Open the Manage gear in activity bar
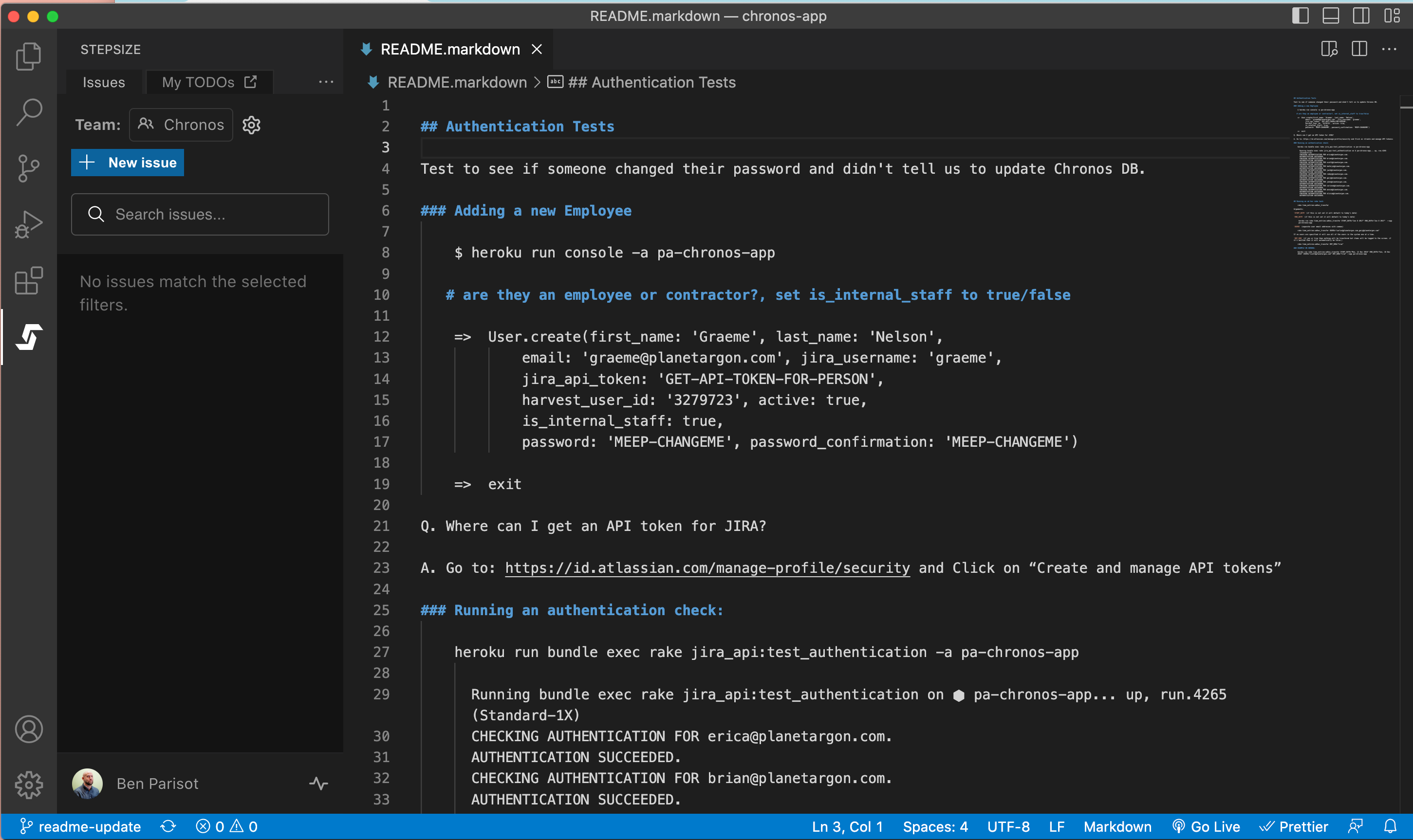The width and height of the screenshot is (1413, 840). [28, 785]
